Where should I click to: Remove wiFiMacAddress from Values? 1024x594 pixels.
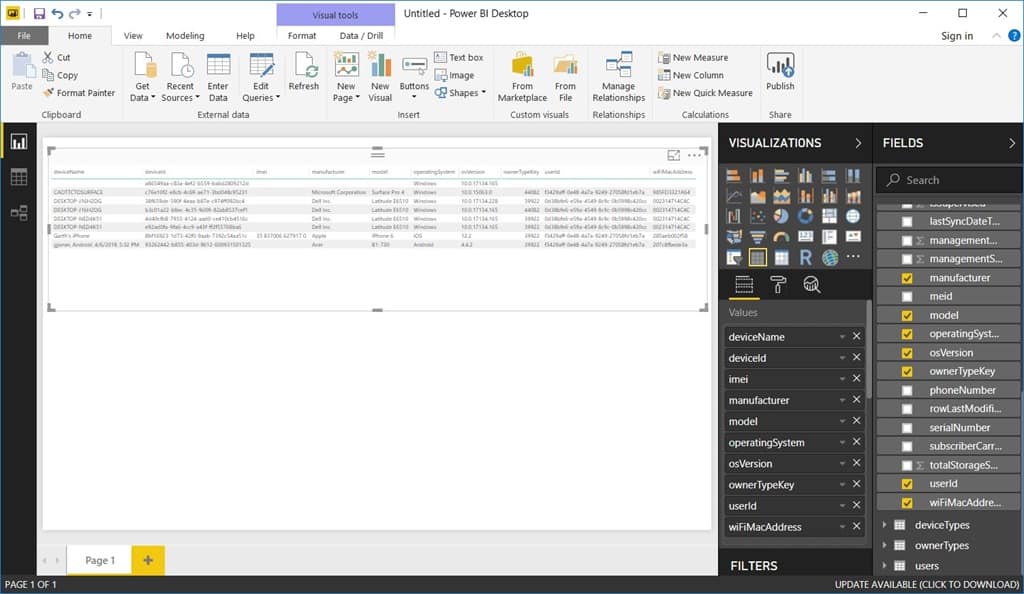click(856, 527)
